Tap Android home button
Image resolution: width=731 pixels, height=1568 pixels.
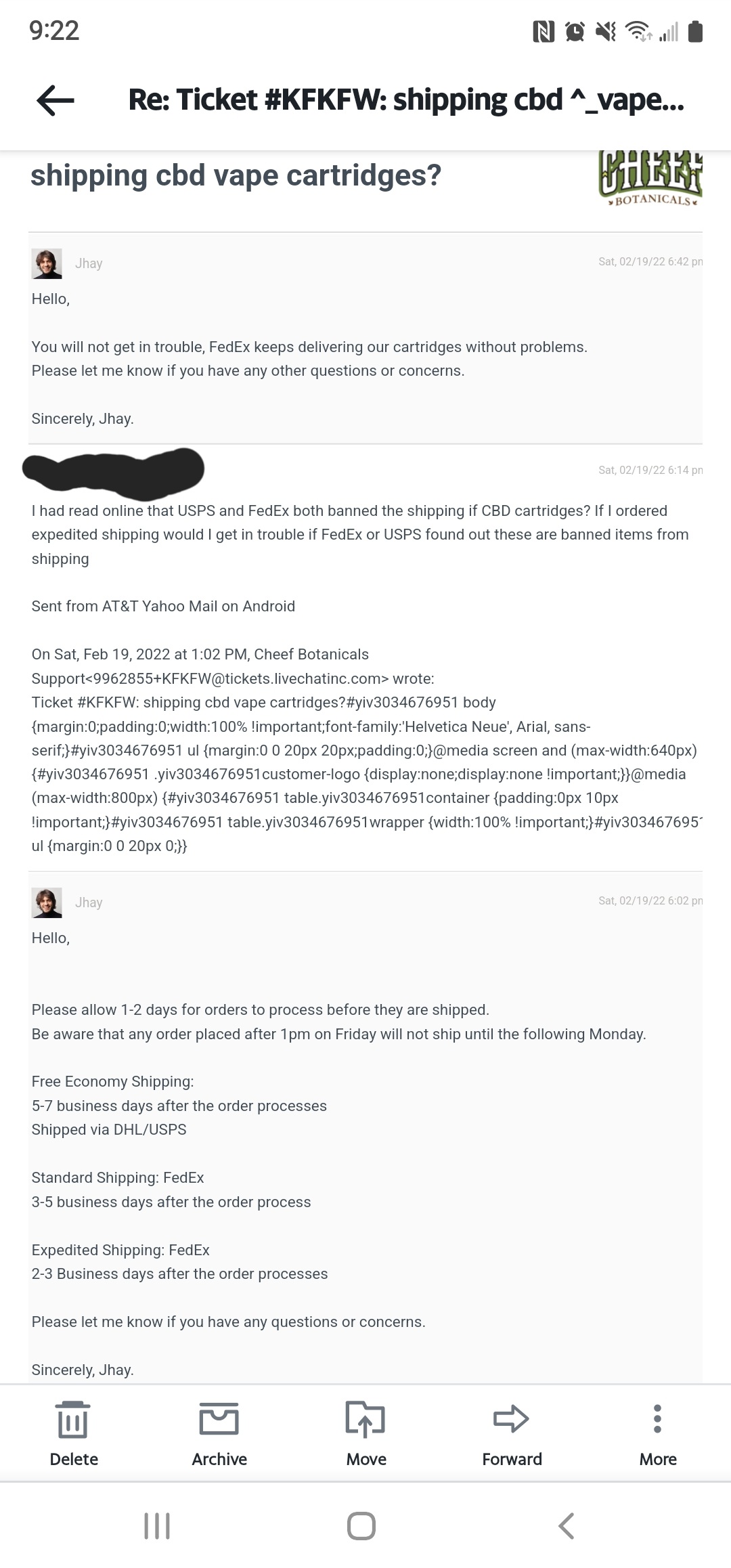click(x=361, y=1526)
